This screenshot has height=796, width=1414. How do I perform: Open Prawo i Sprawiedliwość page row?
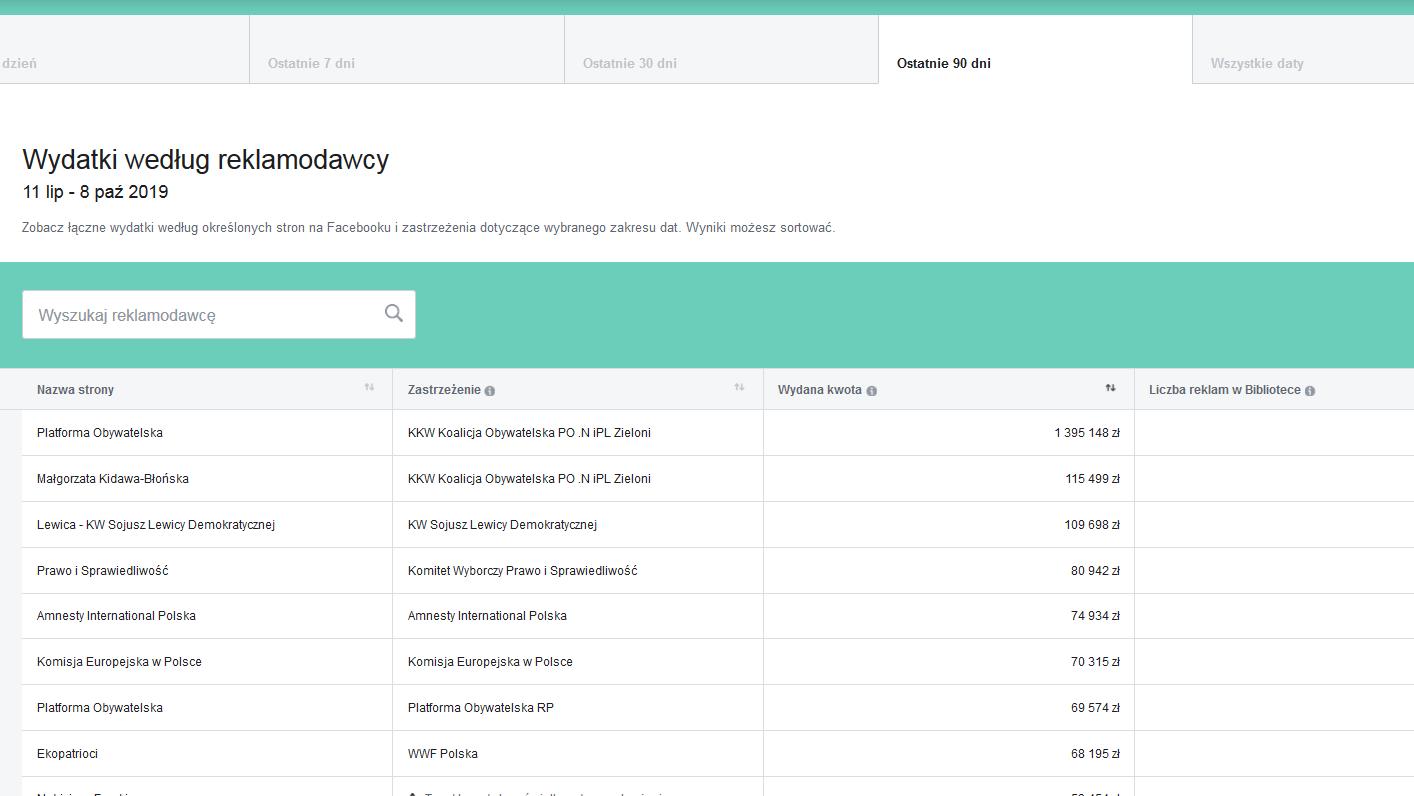(103, 571)
